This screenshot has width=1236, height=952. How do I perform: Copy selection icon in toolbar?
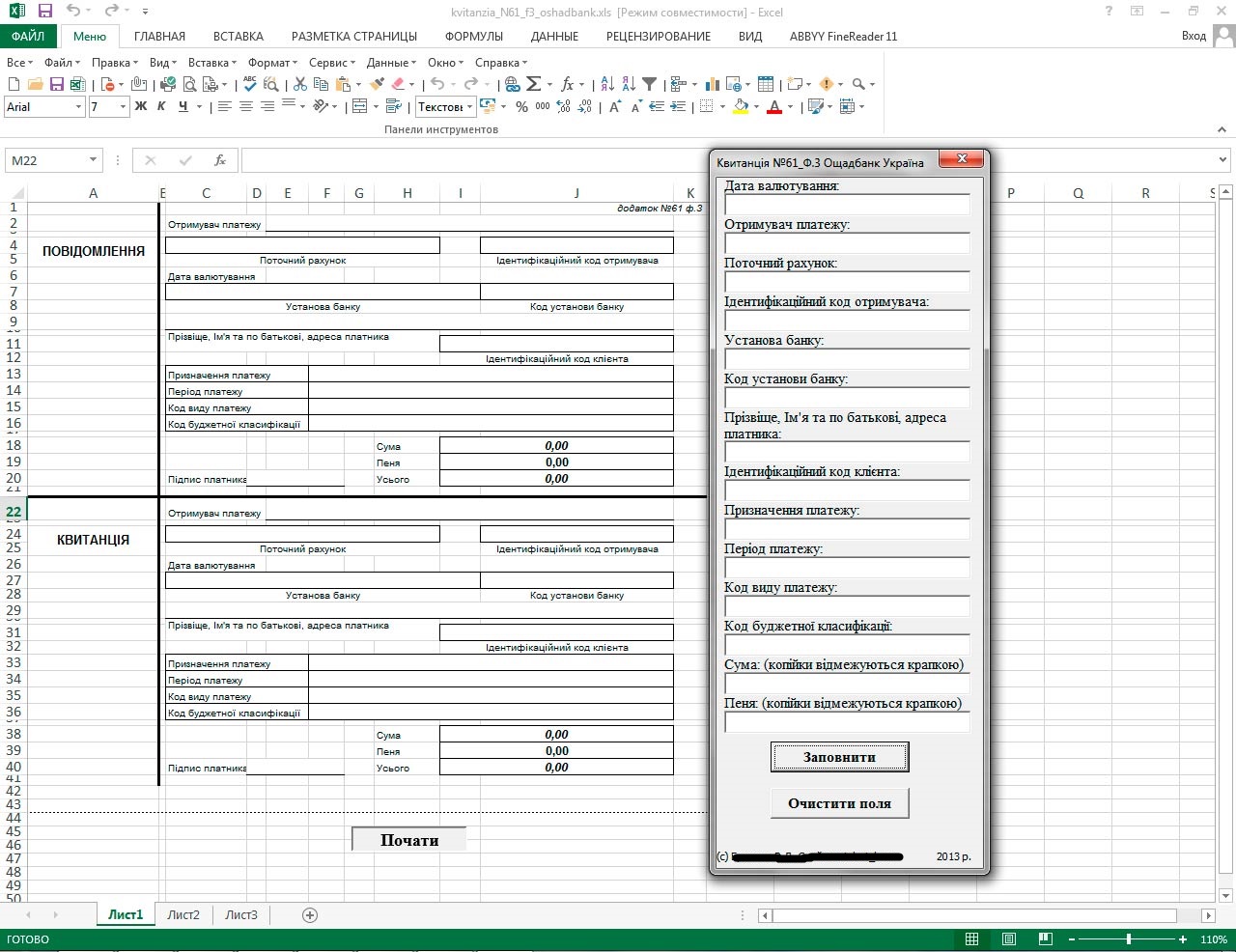[x=322, y=85]
